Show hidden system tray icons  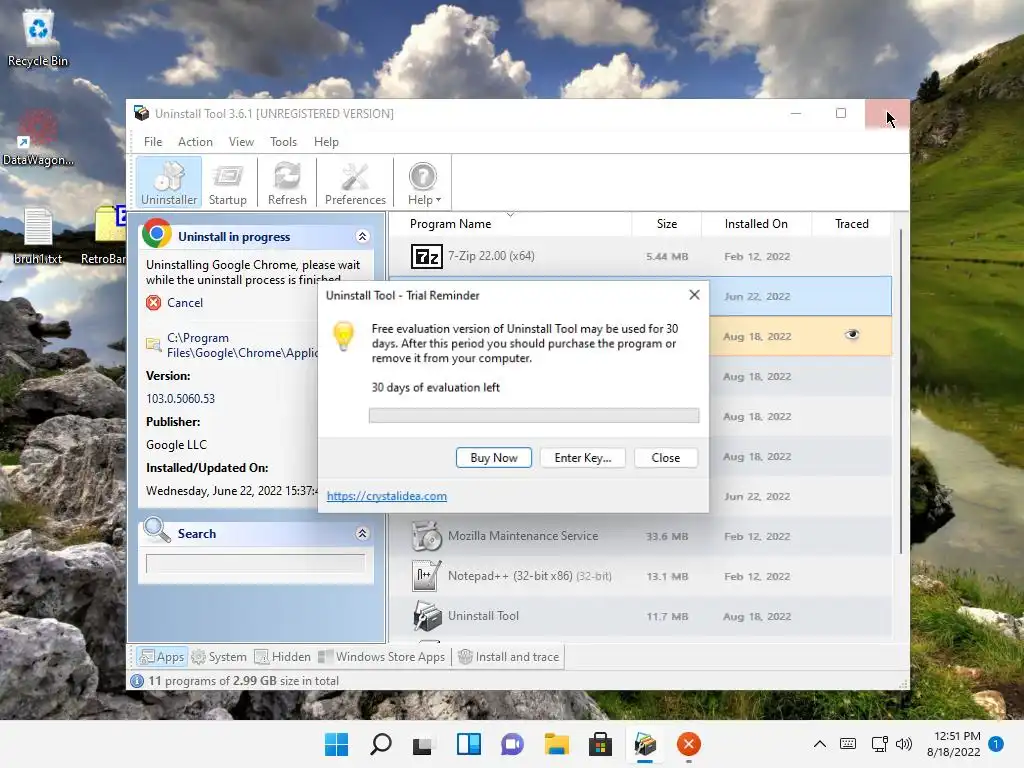(820, 744)
